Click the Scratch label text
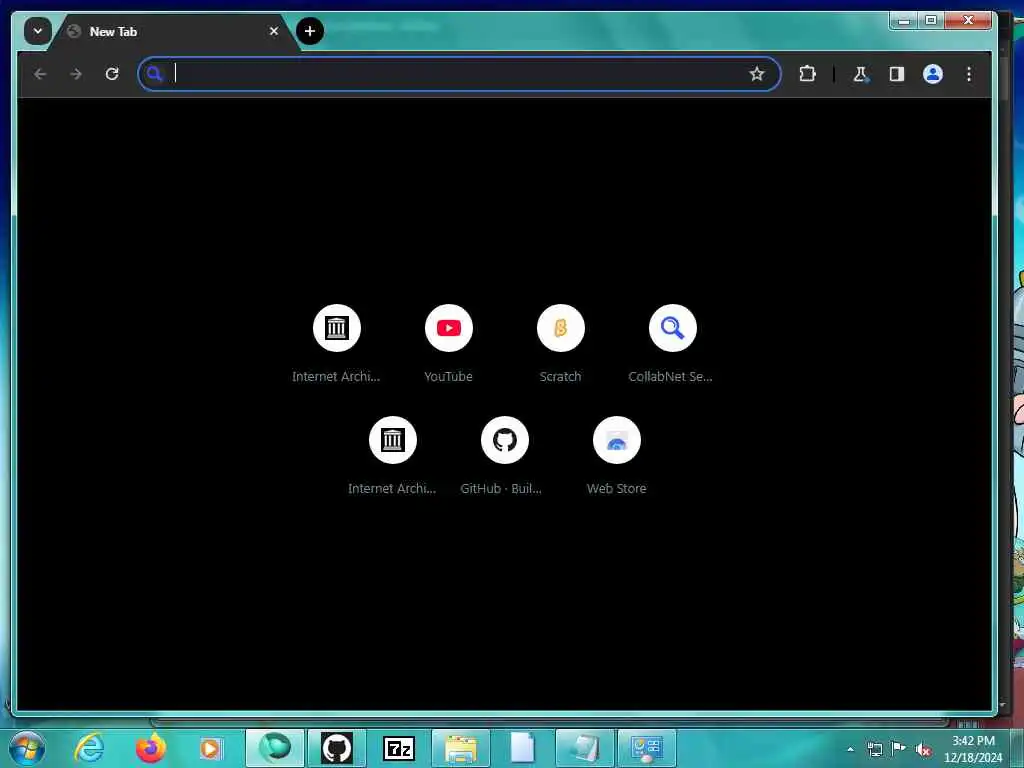The height and width of the screenshot is (768, 1024). (x=560, y=377)
